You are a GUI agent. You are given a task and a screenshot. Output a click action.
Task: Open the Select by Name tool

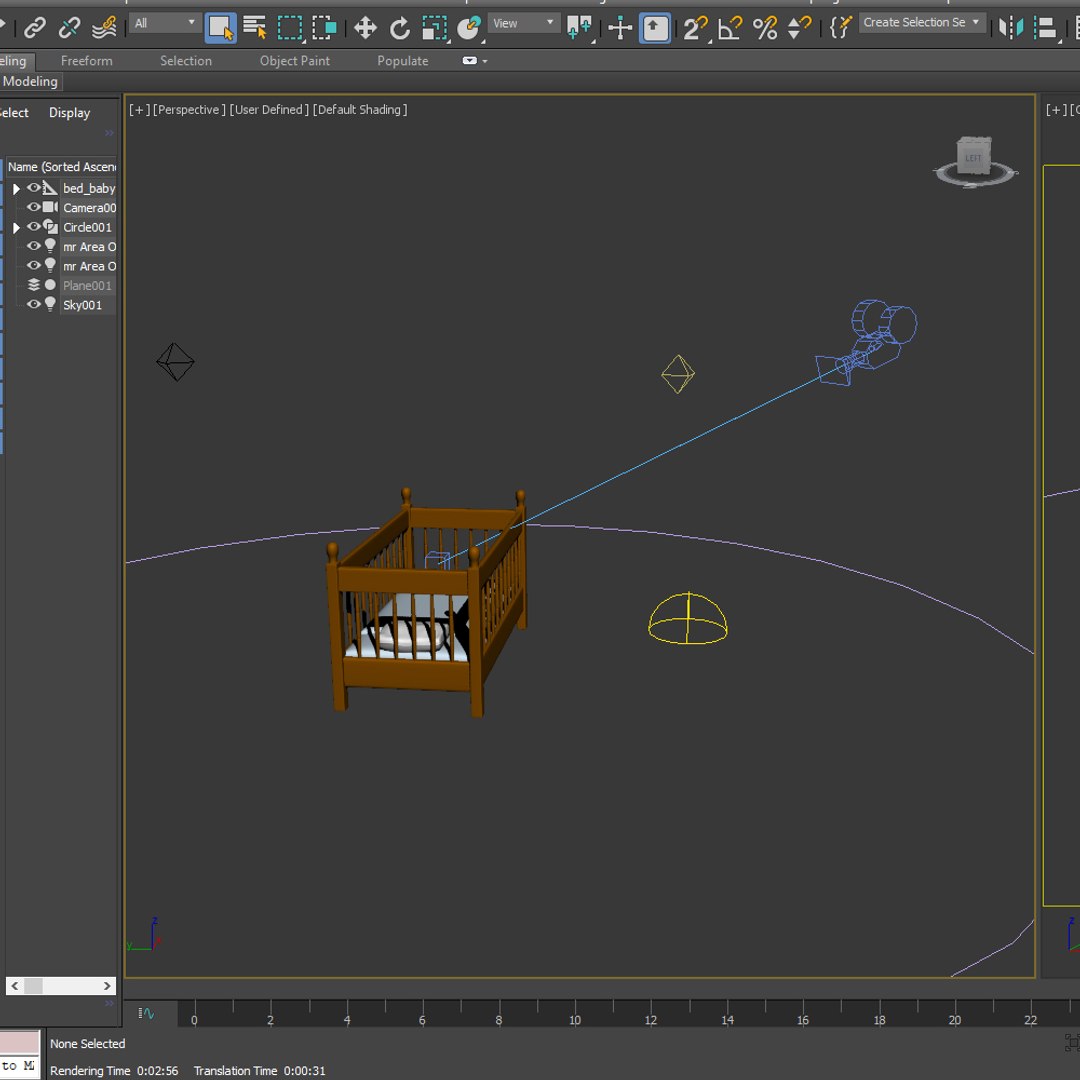(255, 28)
